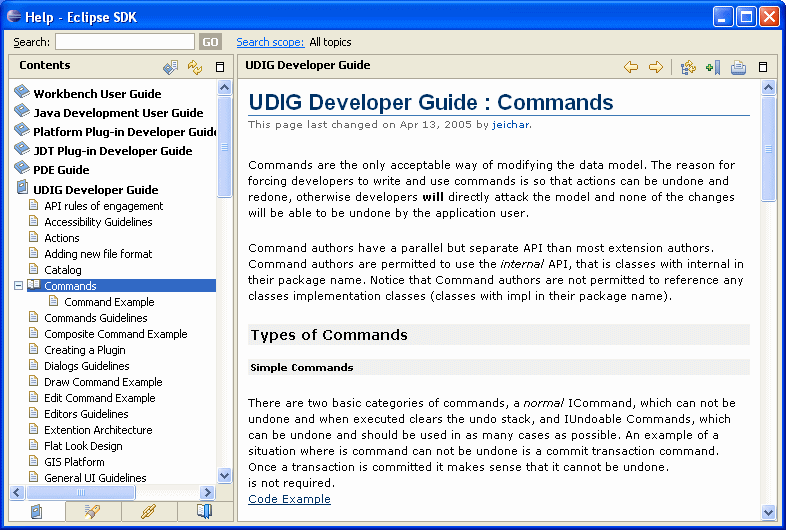Add a bookmark for this help page

[712, 67]
